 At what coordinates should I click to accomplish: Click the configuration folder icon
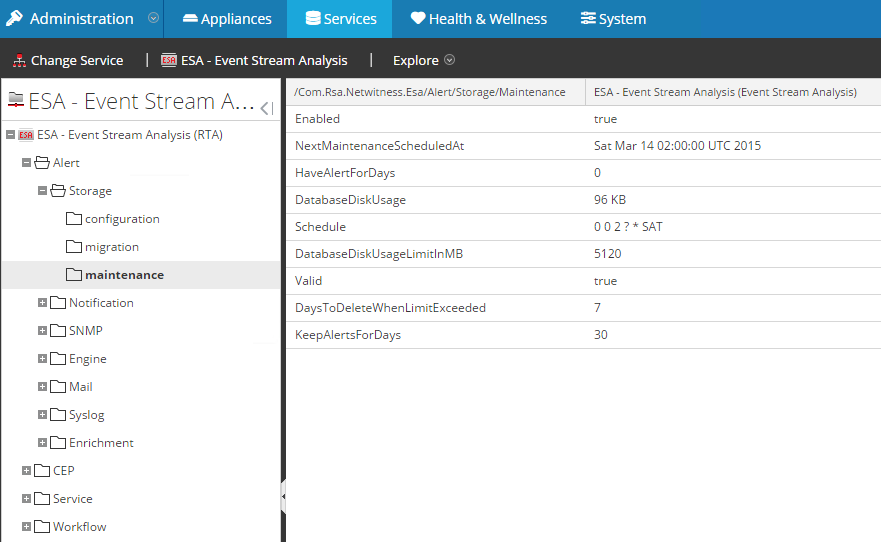pyautogui.click(x=74, y=218)
